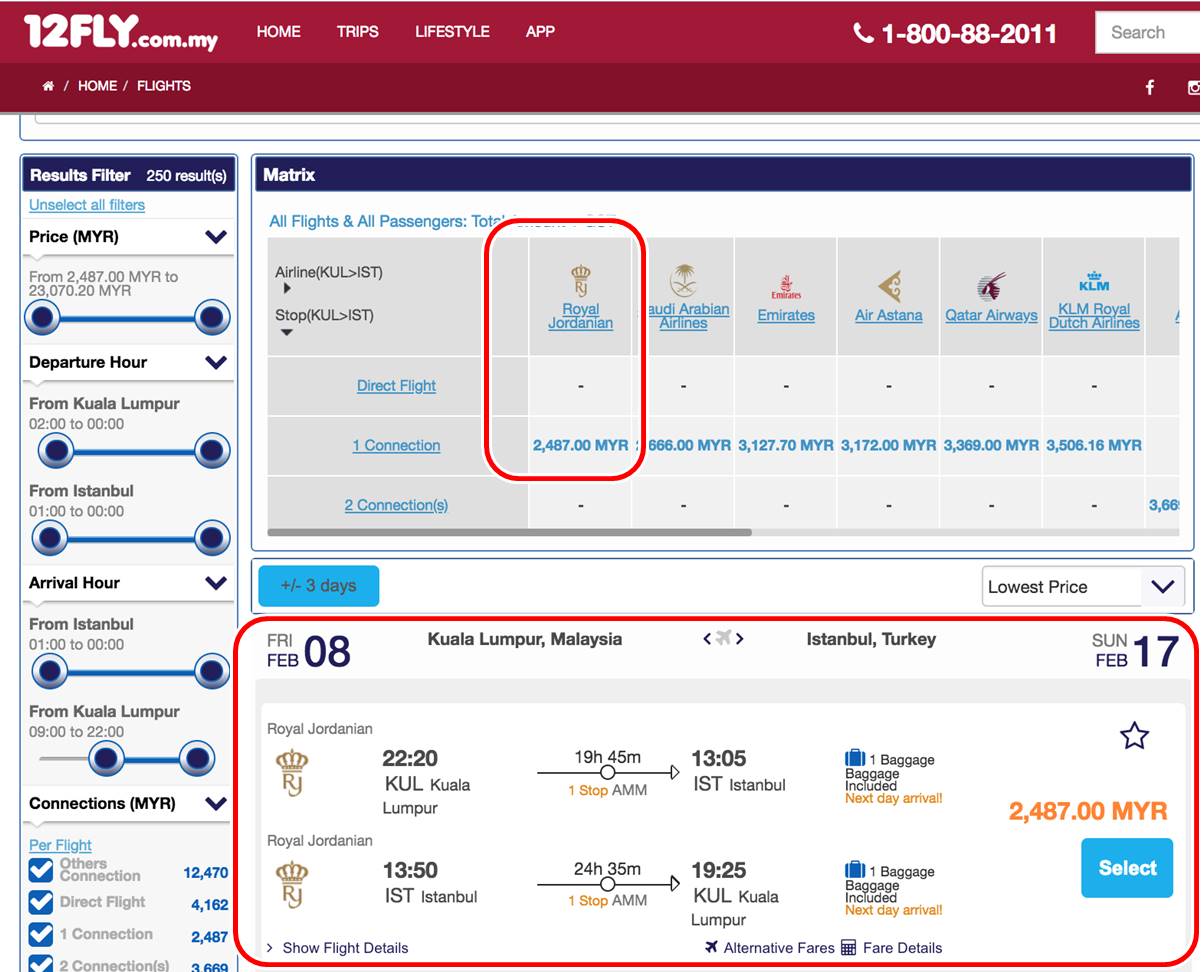Click the 3,172.00 MYR Air Astana price
Image resolution: width=1202 pixels, height=972 pixels.
point(889,446)
